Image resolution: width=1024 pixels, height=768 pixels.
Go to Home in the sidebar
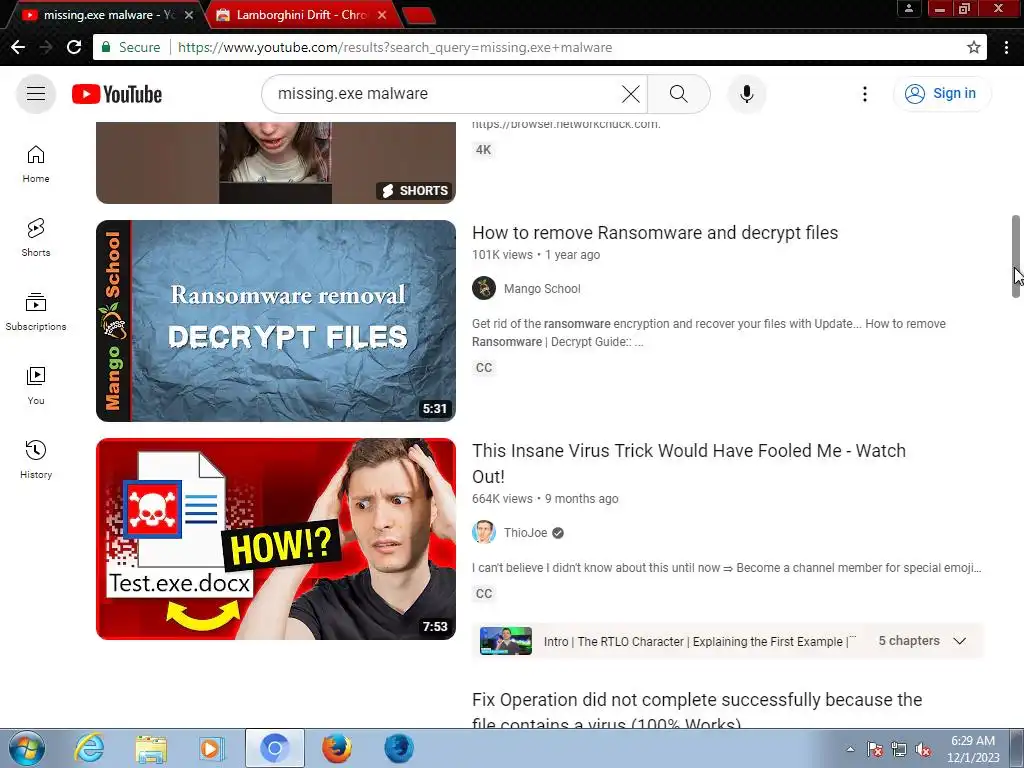click(36, 164)
